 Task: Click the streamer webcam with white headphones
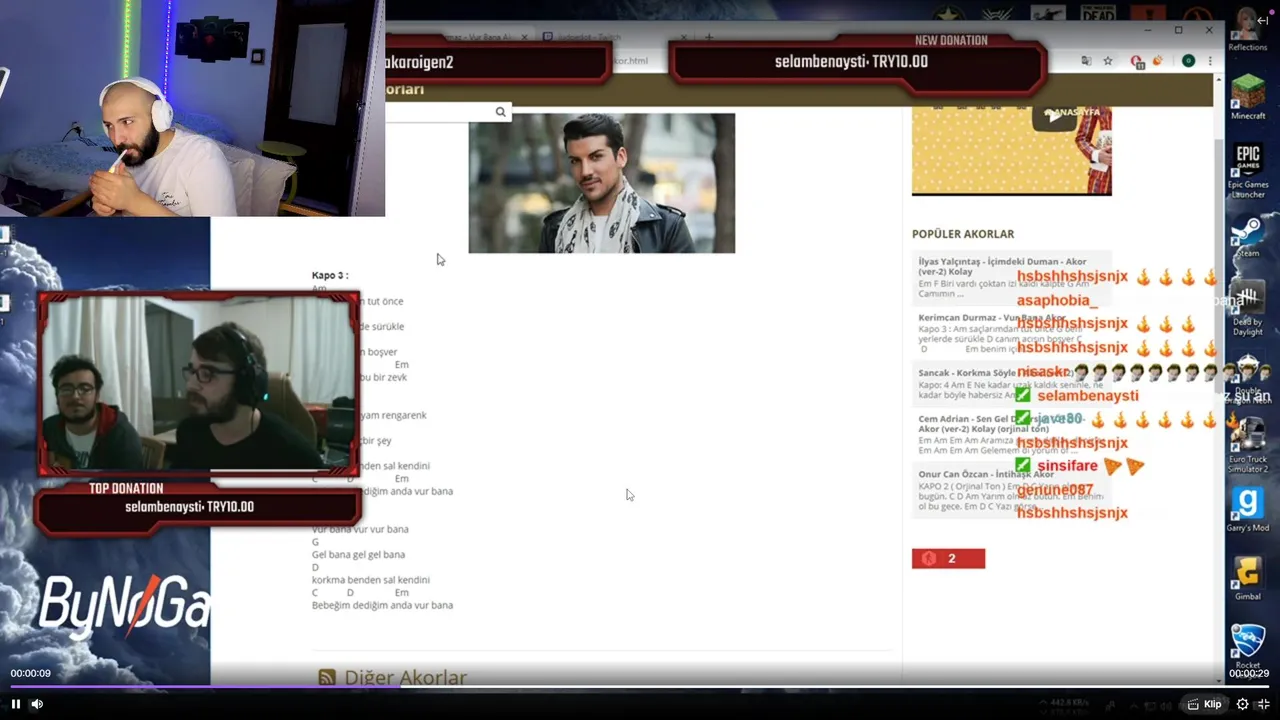[x=192, y=108]
